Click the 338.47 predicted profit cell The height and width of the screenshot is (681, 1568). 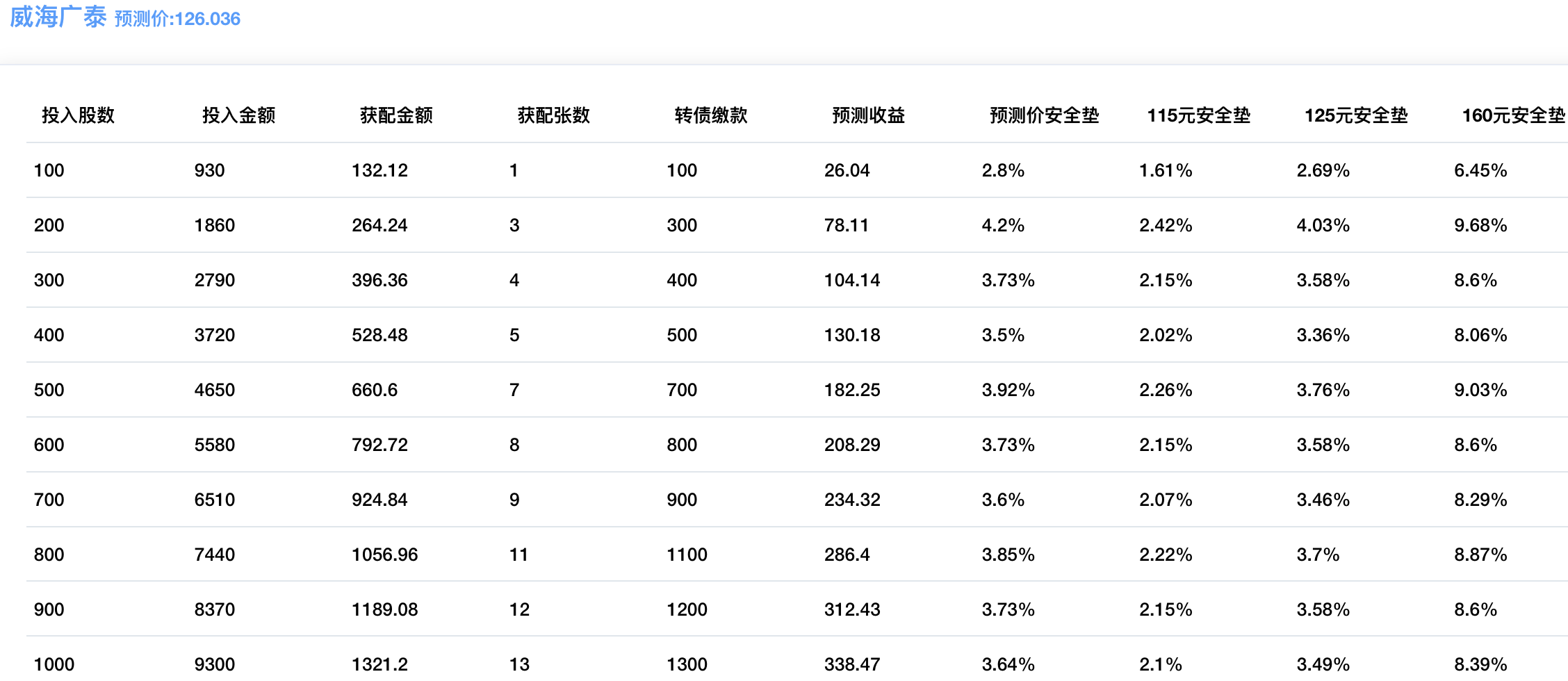click(852, 664)
